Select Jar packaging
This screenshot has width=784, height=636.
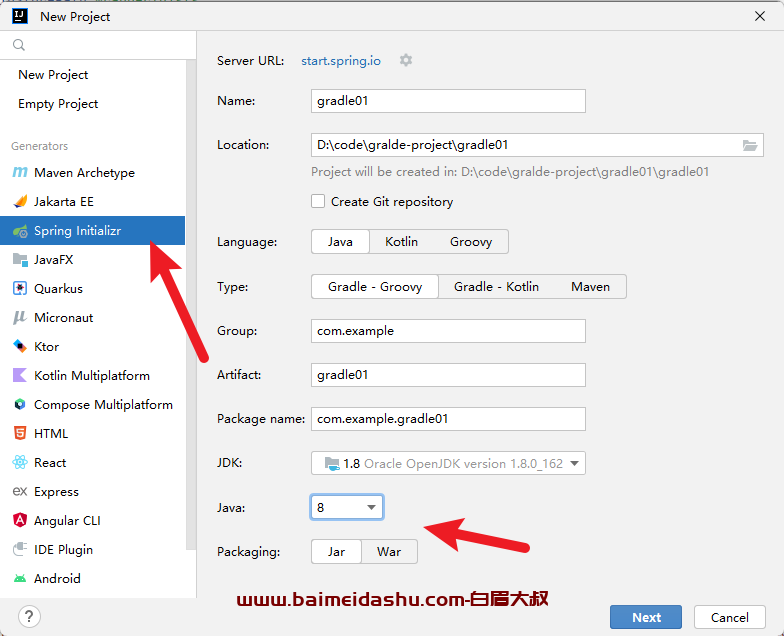click(336, 552)
